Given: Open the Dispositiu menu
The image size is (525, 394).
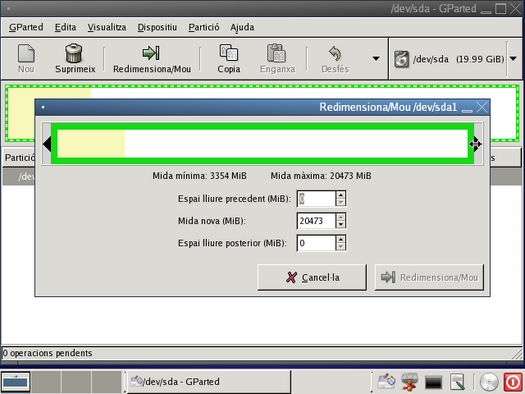Looking at the screenshot, I should [157, 27].
